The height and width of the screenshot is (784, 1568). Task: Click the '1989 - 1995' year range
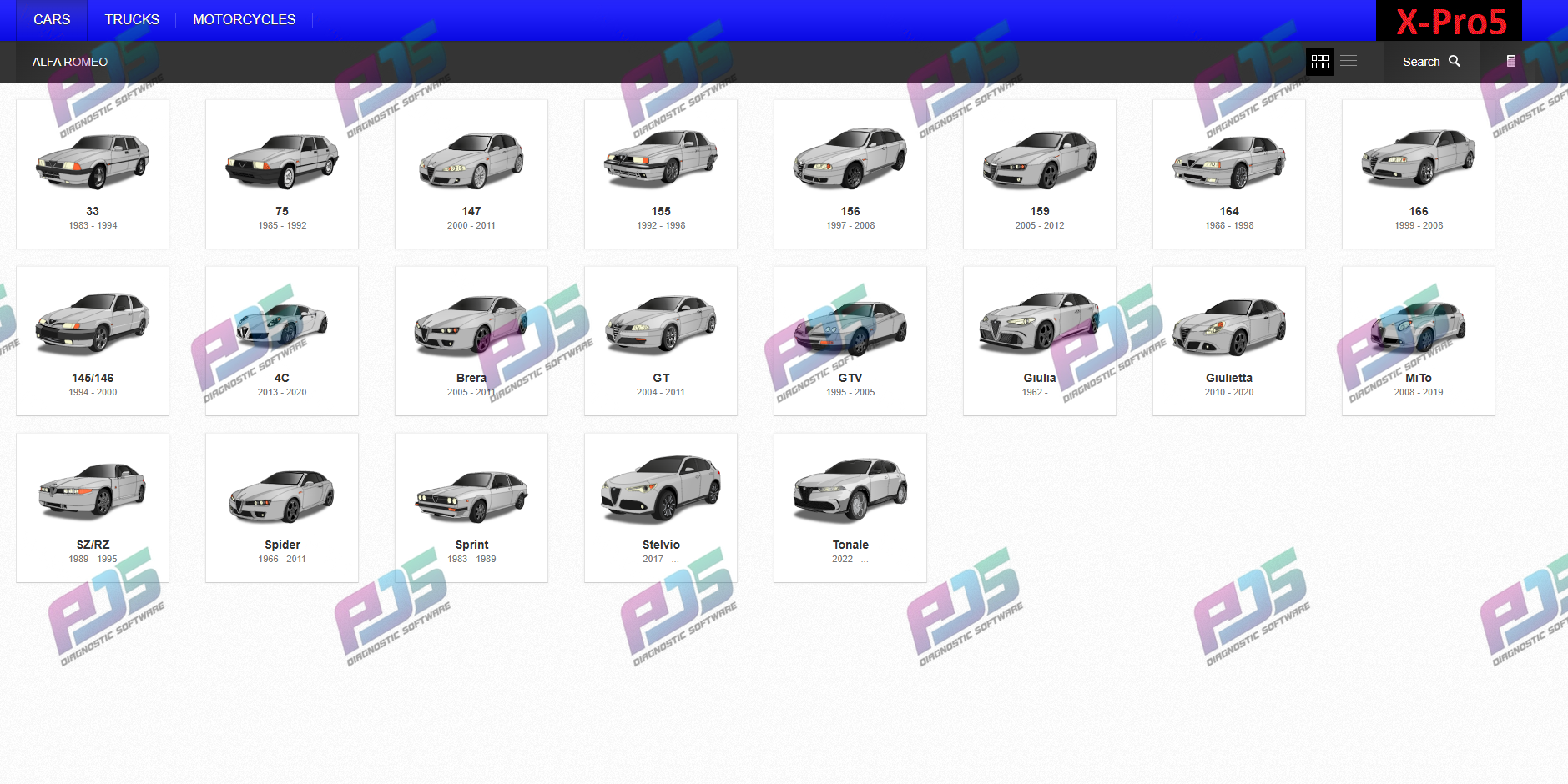click(93, 559)
